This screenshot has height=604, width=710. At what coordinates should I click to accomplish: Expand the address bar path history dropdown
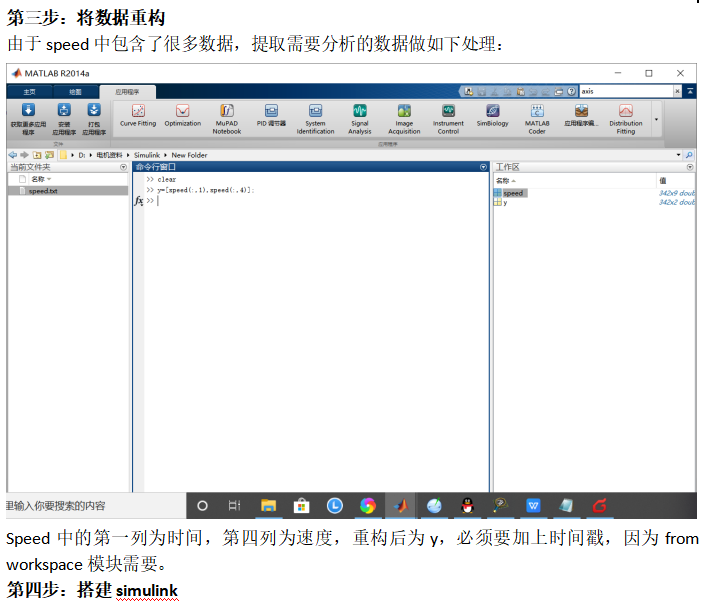point(678,155)
